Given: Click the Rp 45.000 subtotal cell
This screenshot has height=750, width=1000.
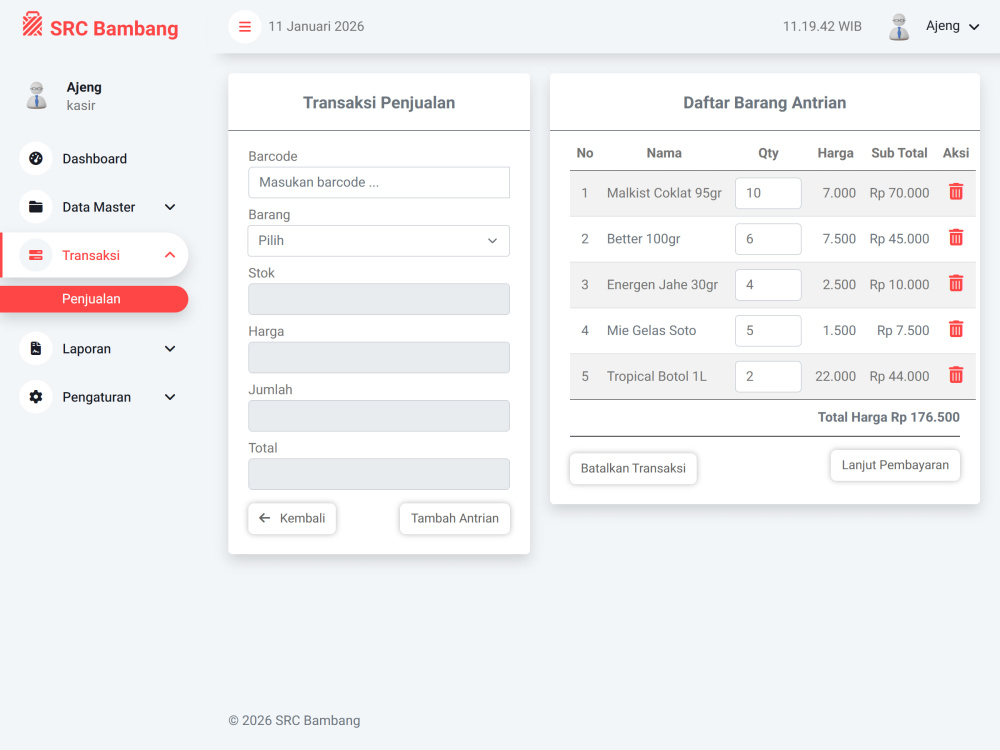Looking at the screenshot, I should click(899, 239).
